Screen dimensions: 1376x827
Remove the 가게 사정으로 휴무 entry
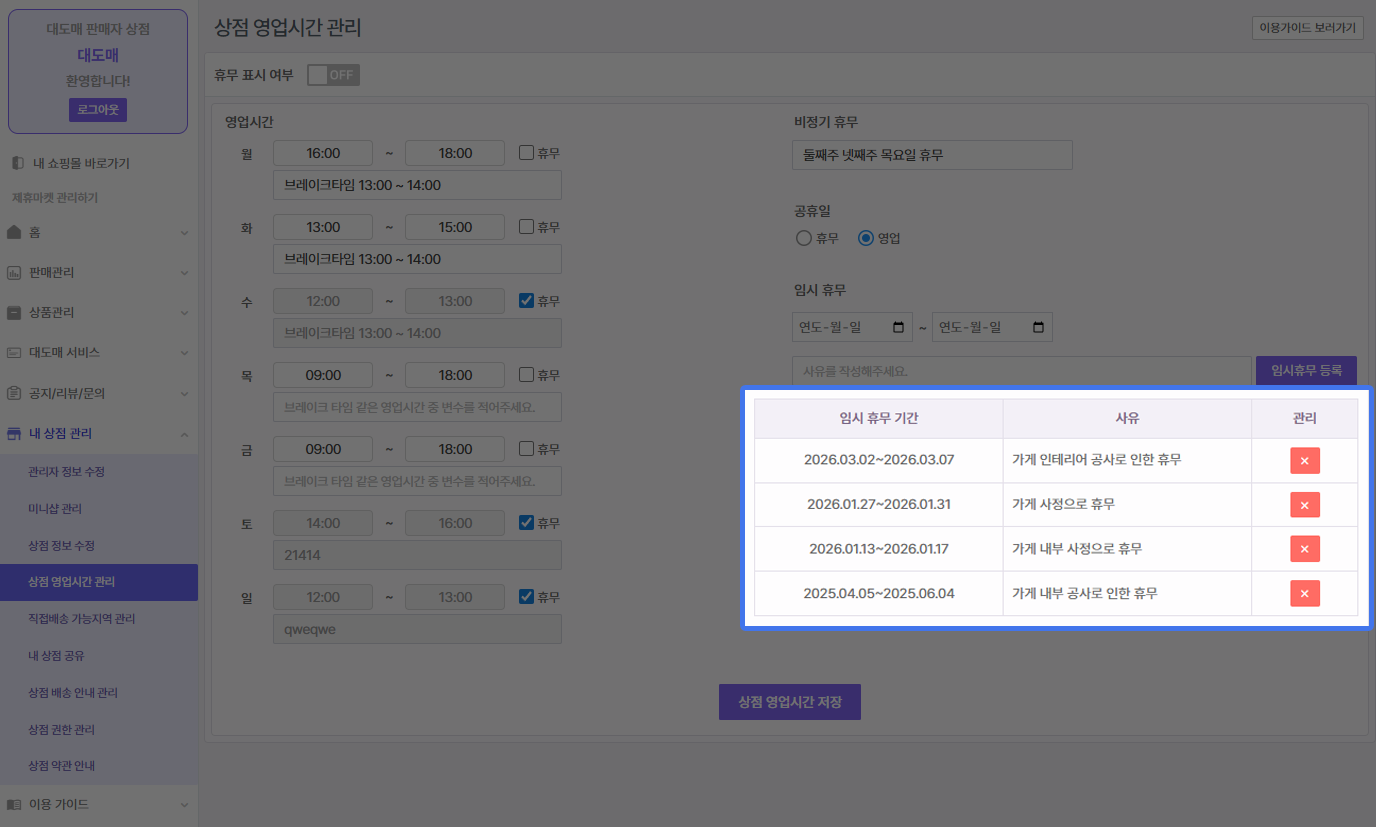tap(1304, 504)
